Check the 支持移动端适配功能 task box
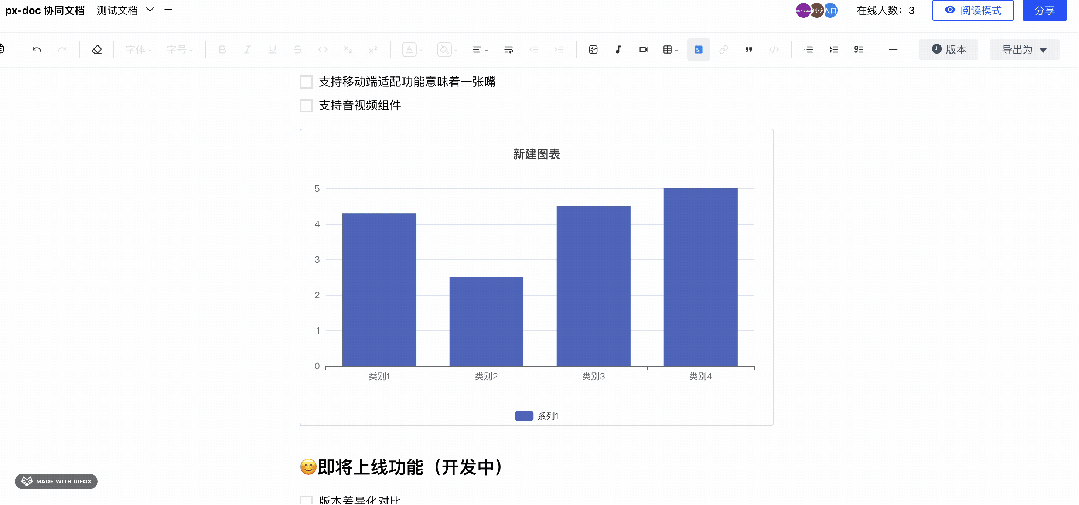Viewport: 1079px width, 505px height. [306, 82]
